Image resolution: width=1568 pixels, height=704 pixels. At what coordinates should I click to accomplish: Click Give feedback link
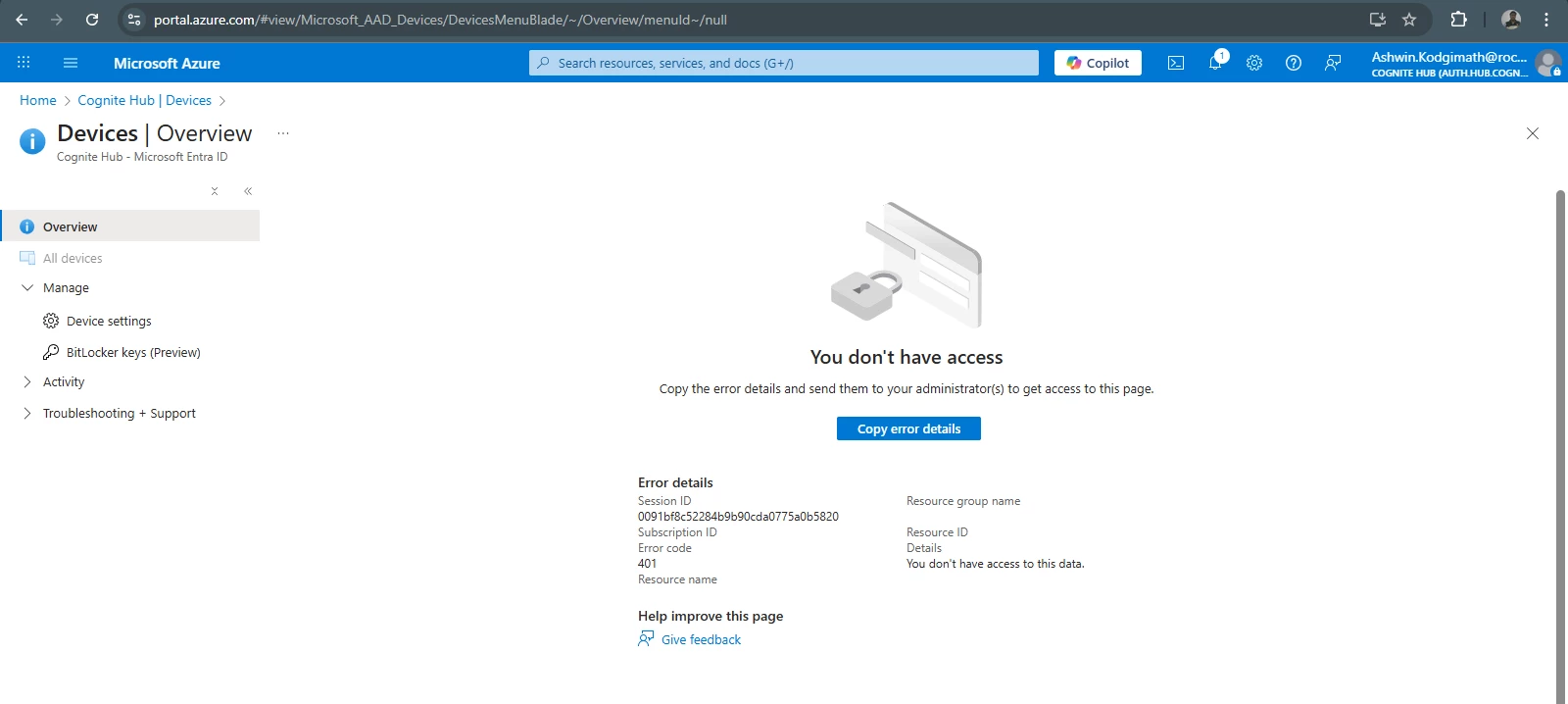[701, 639]
